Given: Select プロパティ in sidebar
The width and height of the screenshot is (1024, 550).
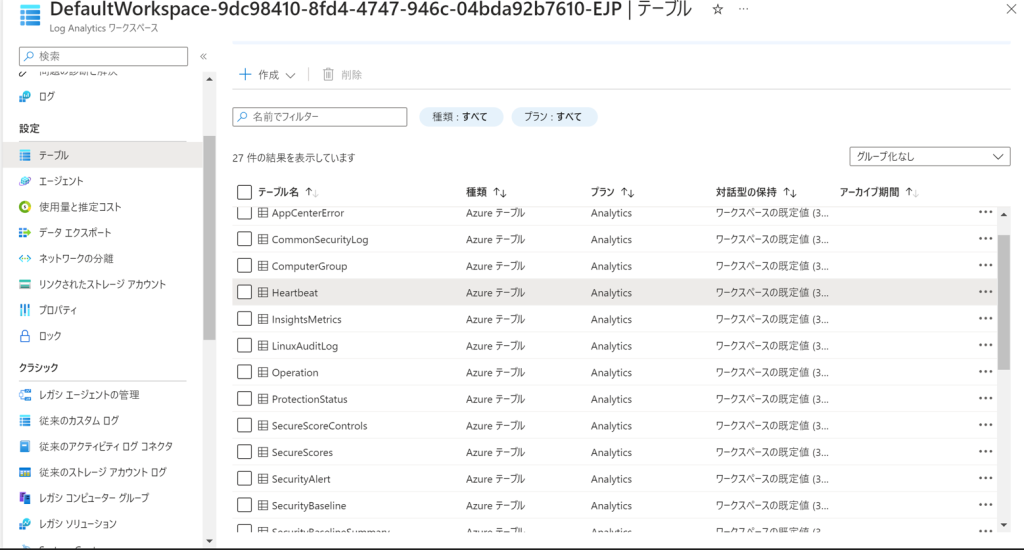Looking at the screenshot, I should pos(57,310).
